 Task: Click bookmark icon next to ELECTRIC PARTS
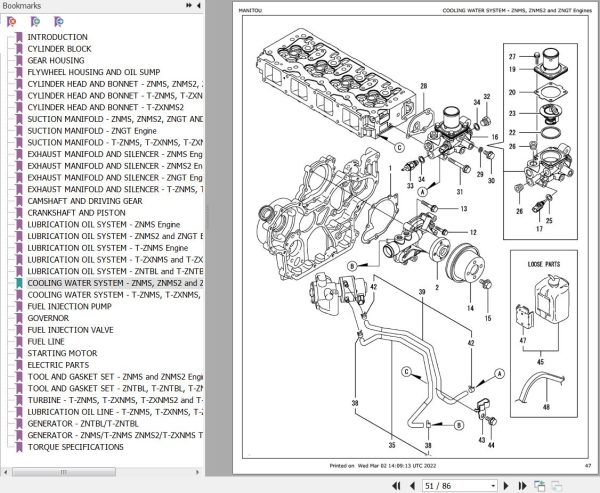coord(19,365)
